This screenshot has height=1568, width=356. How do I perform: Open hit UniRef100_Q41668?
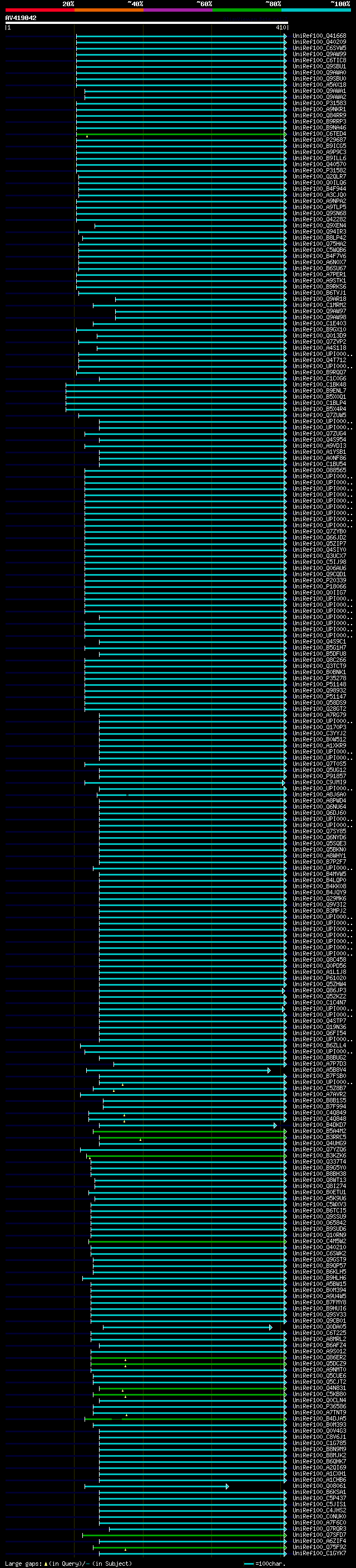point(319,36)
